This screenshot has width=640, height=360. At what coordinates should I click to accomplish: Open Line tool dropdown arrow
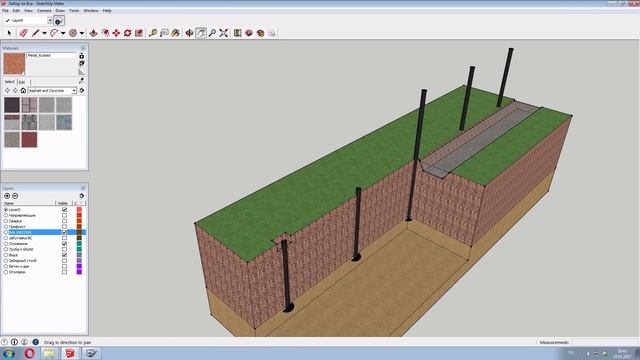click(44, 33)
